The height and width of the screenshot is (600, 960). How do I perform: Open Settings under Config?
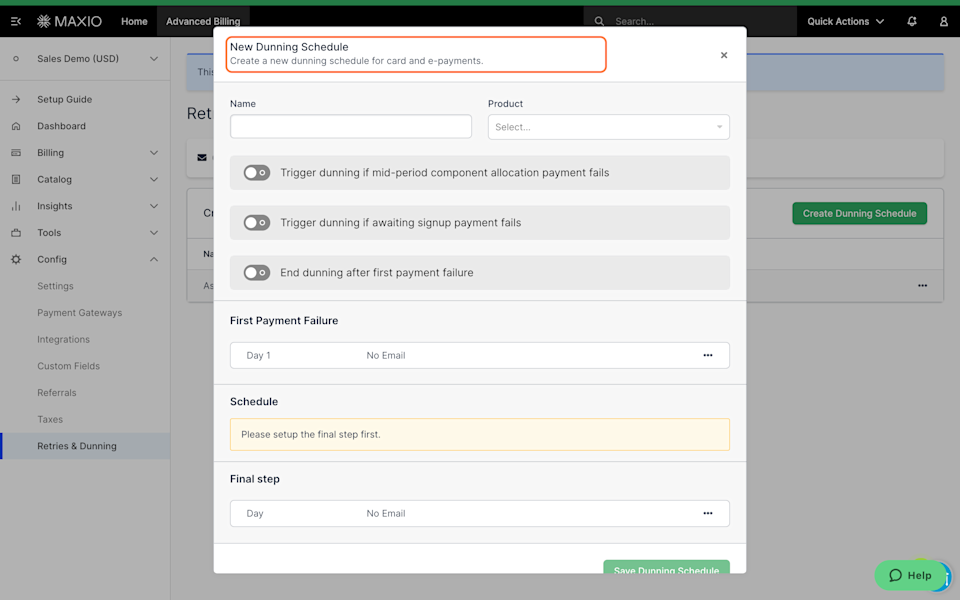(55, 286)
